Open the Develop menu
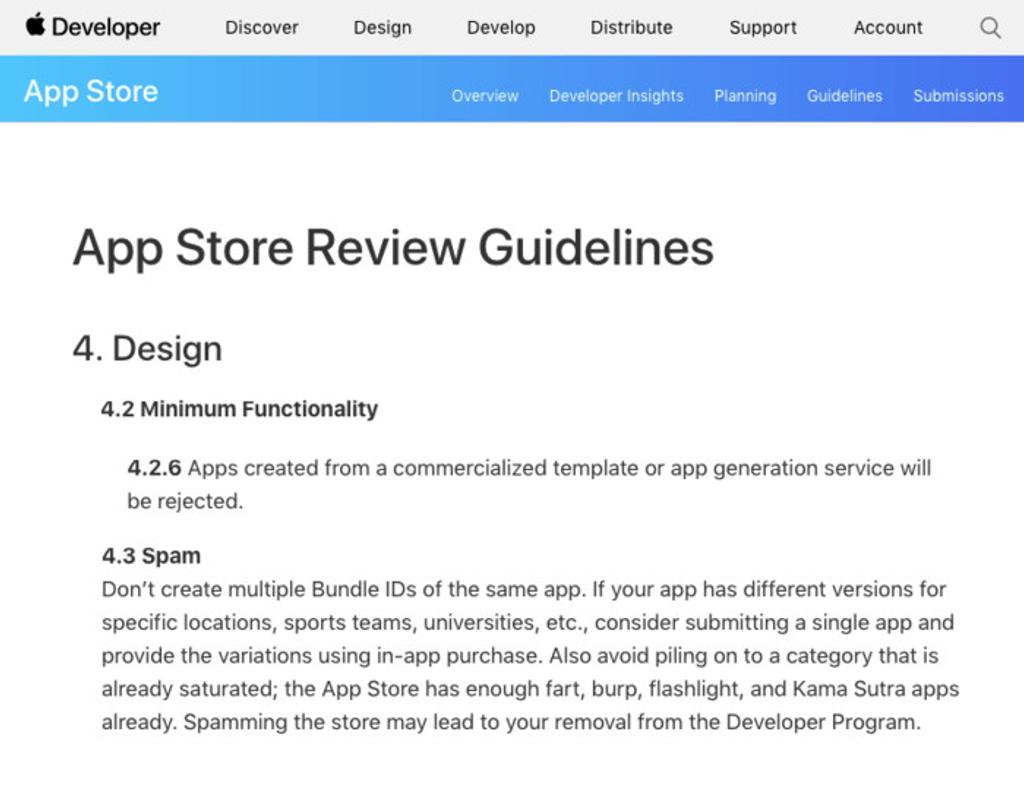The height and width of the screenshot is (799, 1024). click(x=501, y=28)
